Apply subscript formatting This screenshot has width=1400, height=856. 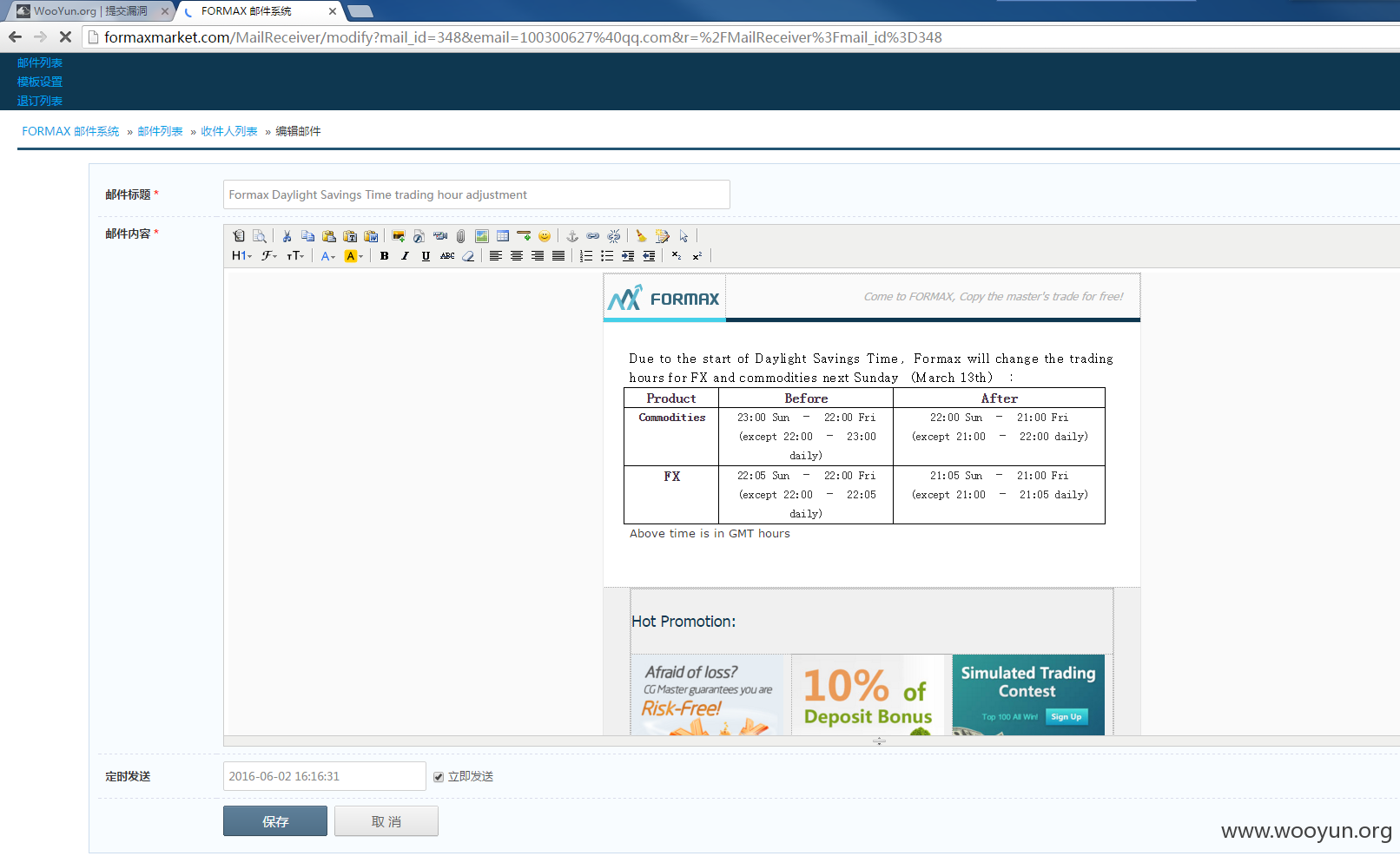pos(677,256)
